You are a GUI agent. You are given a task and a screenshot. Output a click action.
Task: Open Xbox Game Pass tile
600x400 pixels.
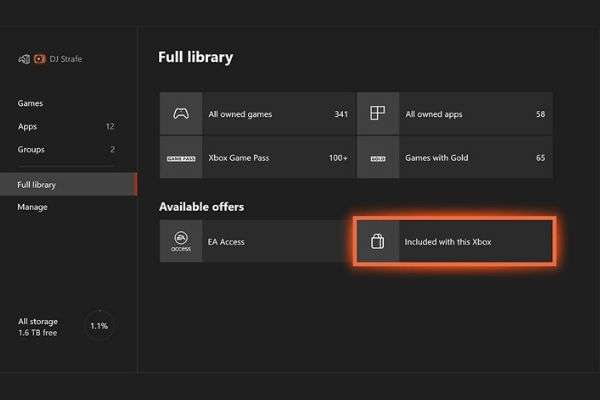point(258,157)
